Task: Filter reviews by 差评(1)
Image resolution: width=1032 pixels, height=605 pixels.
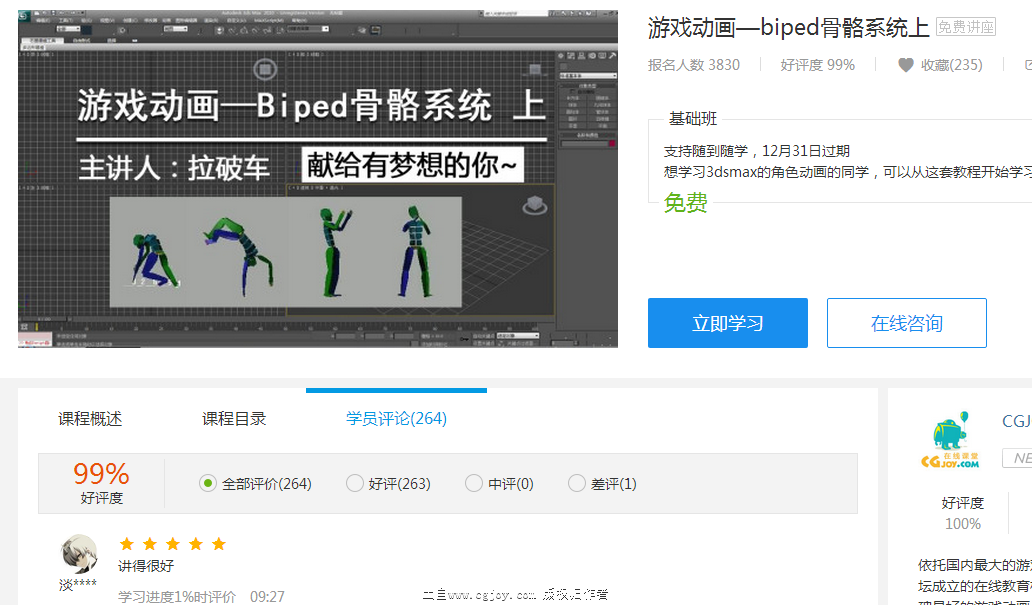Action: point(577,484)
